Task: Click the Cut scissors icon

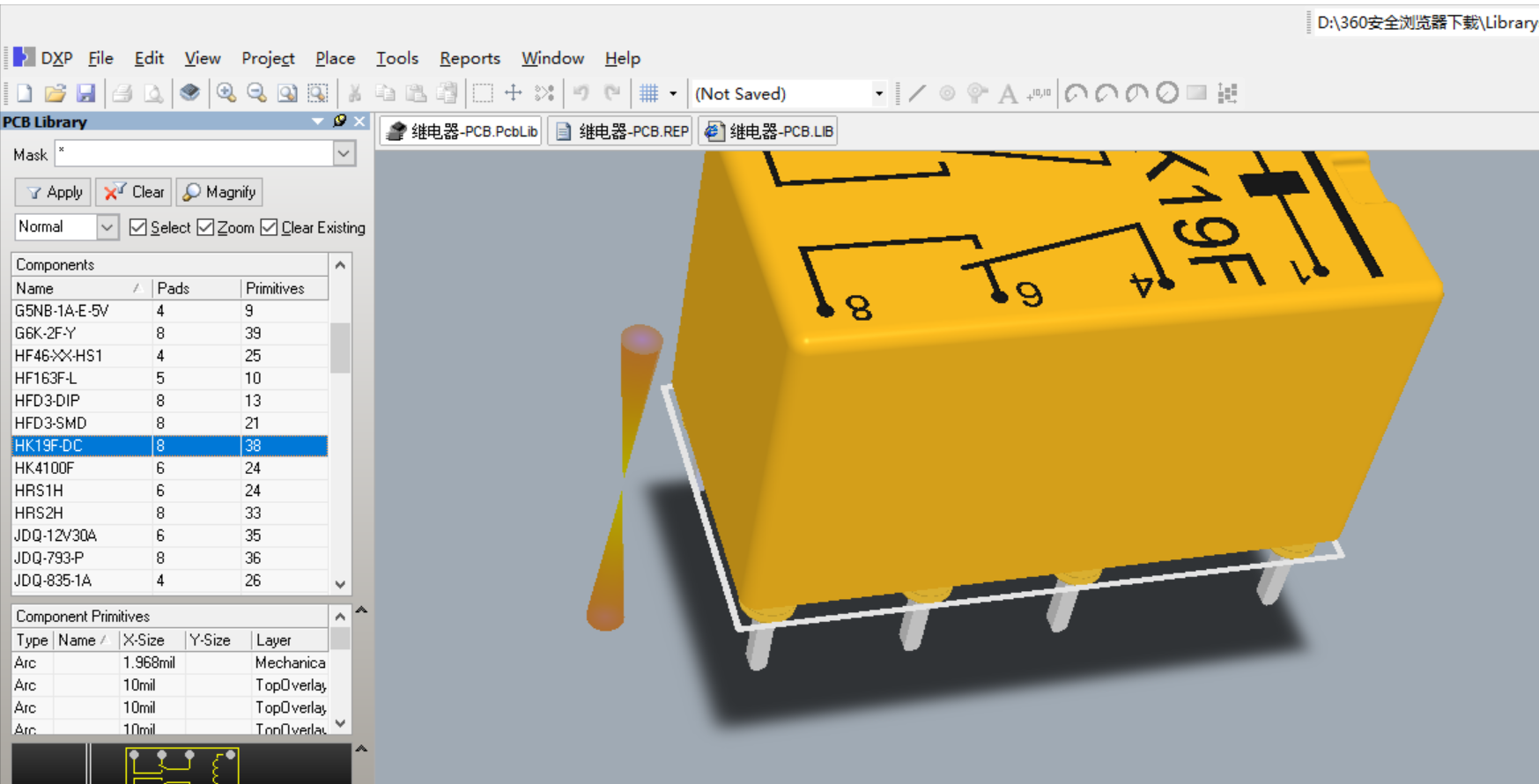Action: [355, 93]
